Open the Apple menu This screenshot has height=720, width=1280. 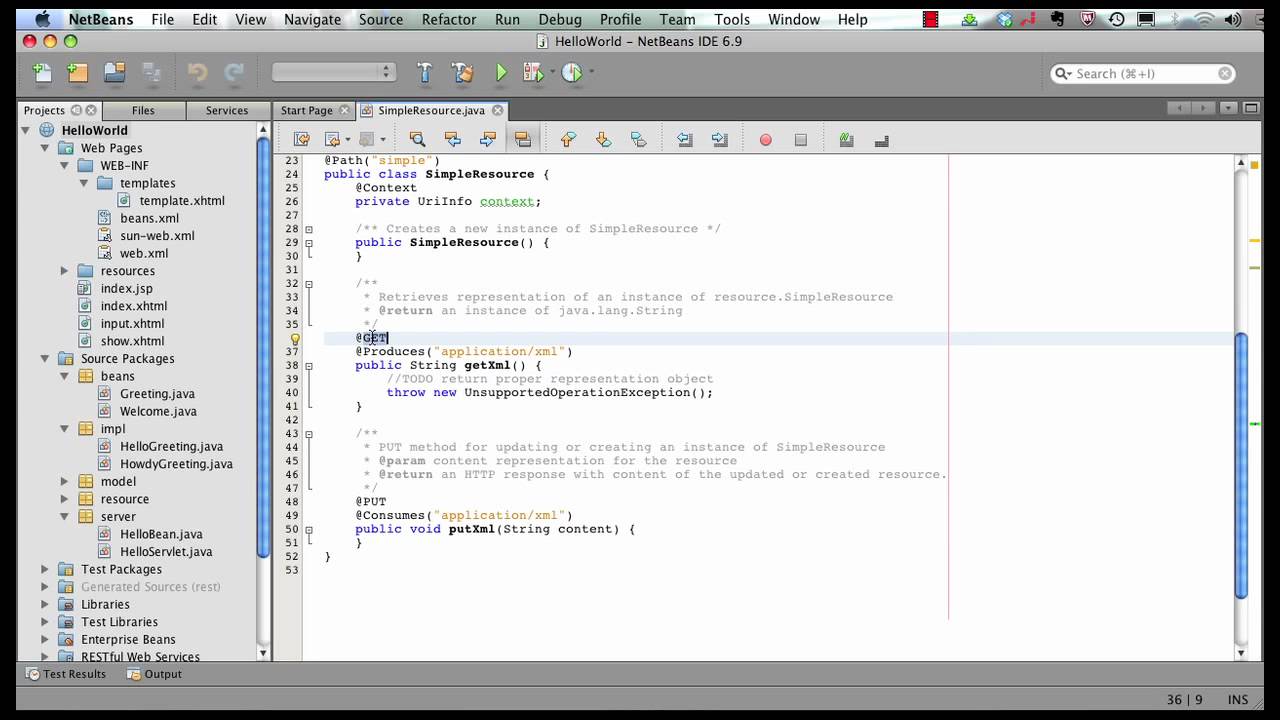click(x=41, y=19)
